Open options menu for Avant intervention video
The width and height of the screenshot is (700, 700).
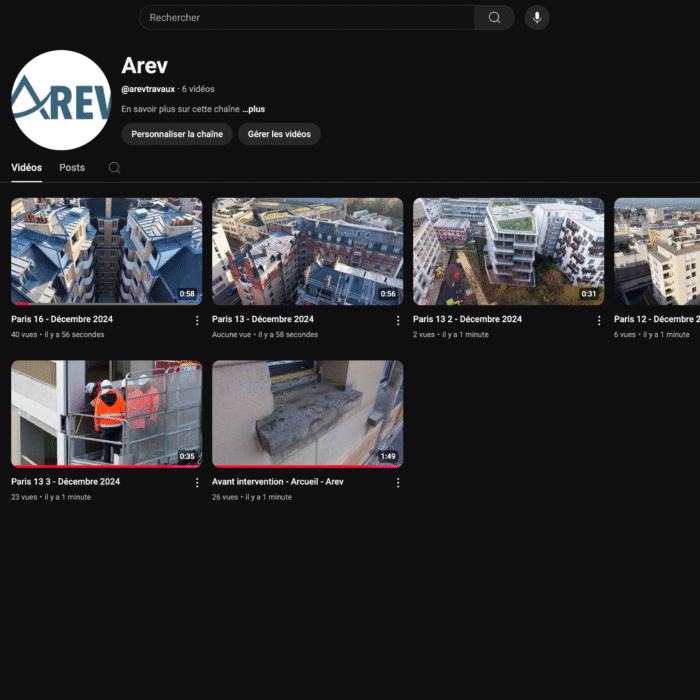(398, 482)
